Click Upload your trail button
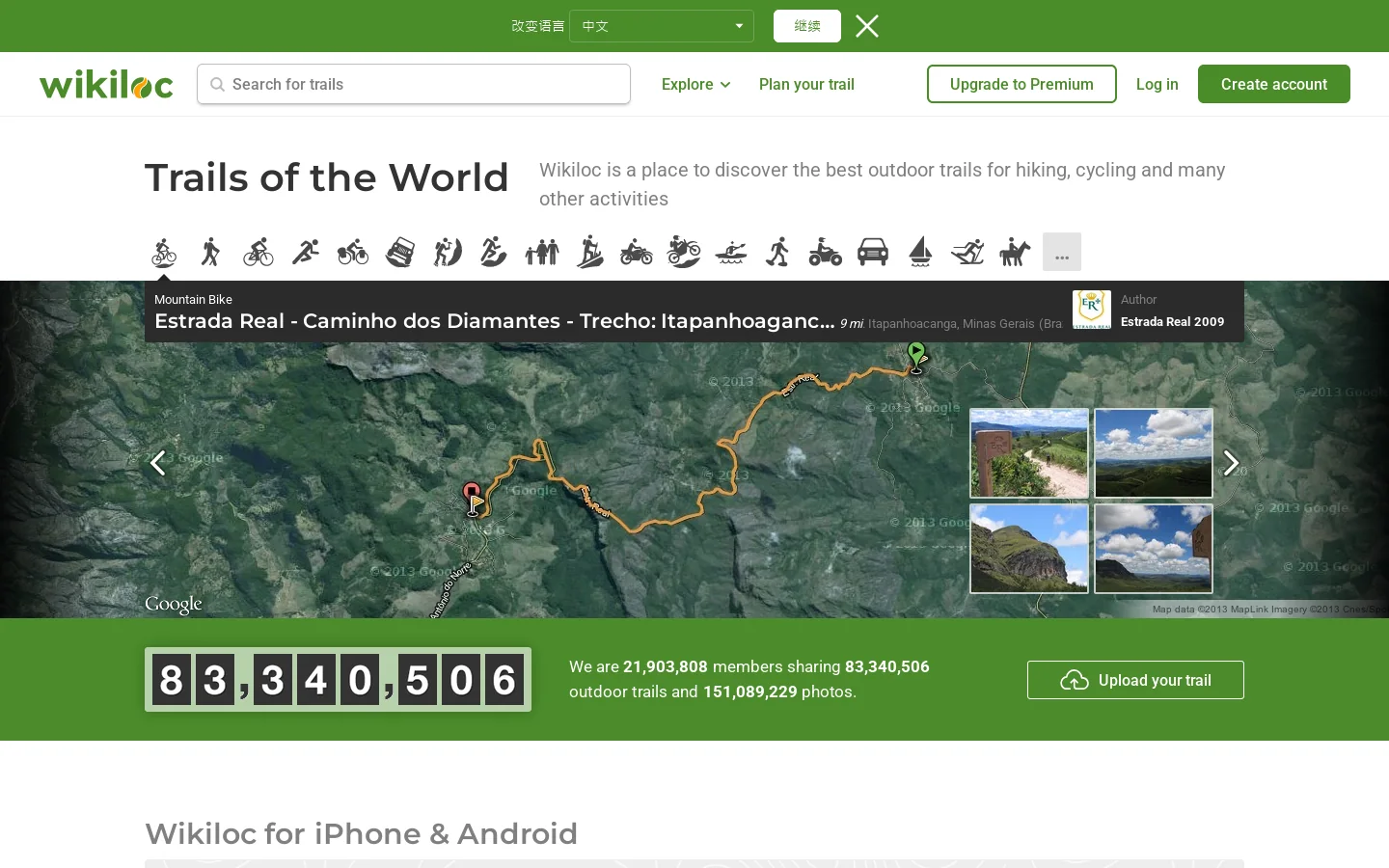Screen dimensions: 1389x868 [x=1135, y=680]
